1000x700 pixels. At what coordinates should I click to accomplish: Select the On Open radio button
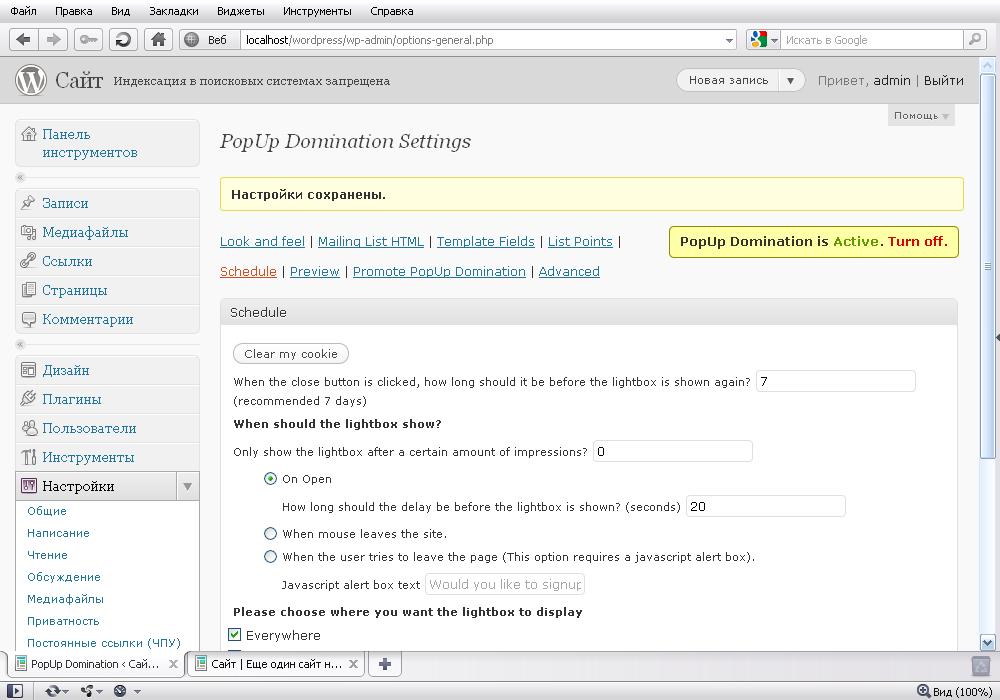(x=270, y=479)
